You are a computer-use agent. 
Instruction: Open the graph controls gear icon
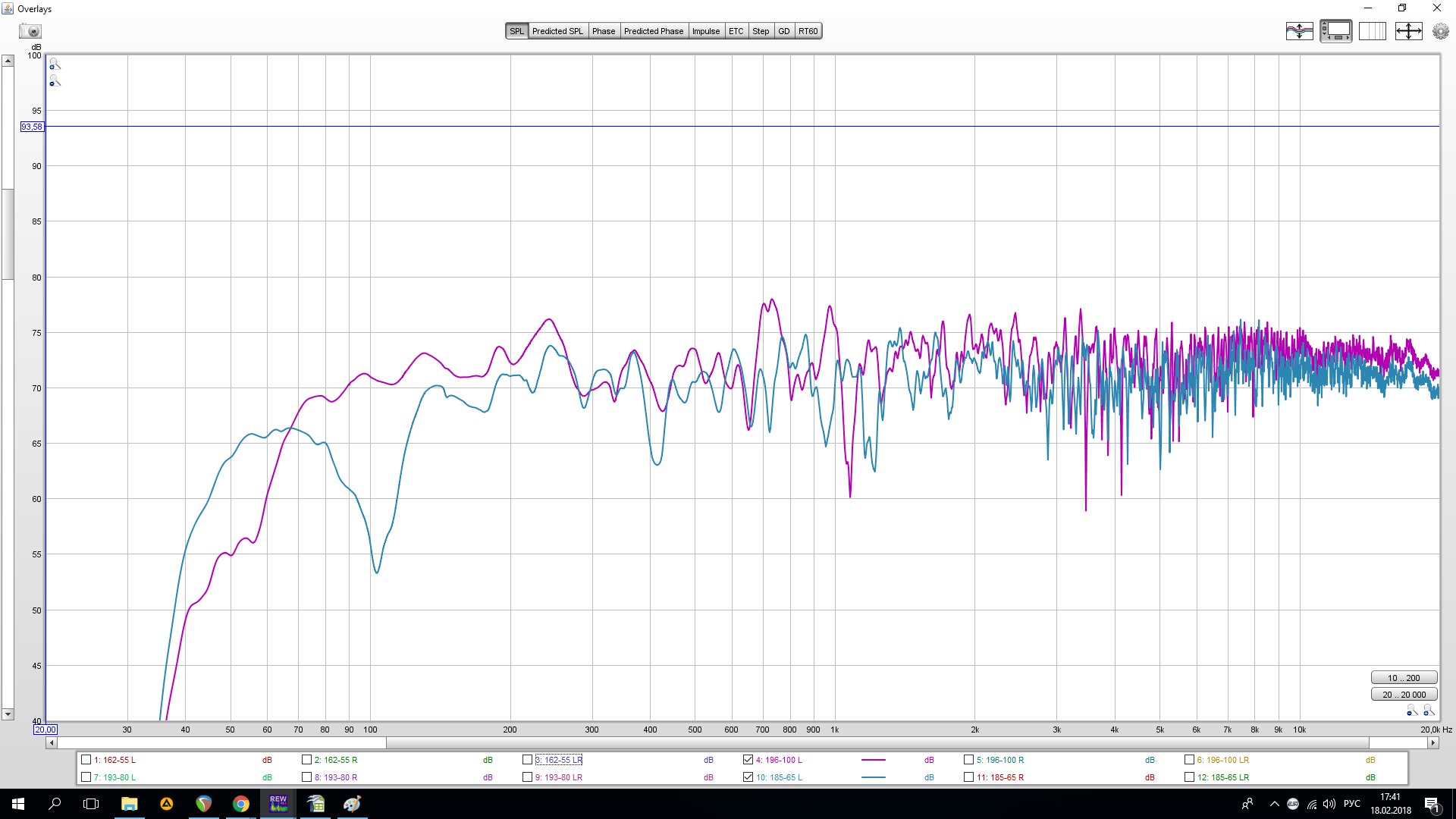1440,31
